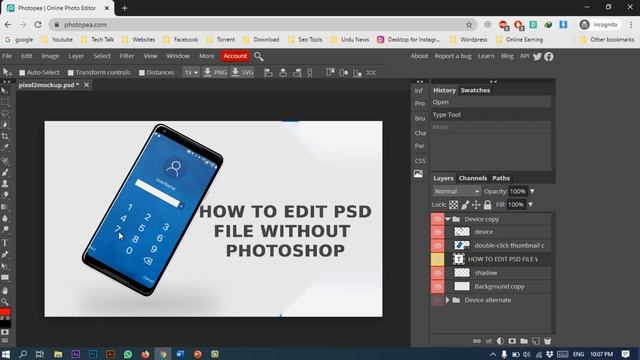This screenshot has width=640, height=360.
Task: Click the Windows Start button
Action: 6,354
